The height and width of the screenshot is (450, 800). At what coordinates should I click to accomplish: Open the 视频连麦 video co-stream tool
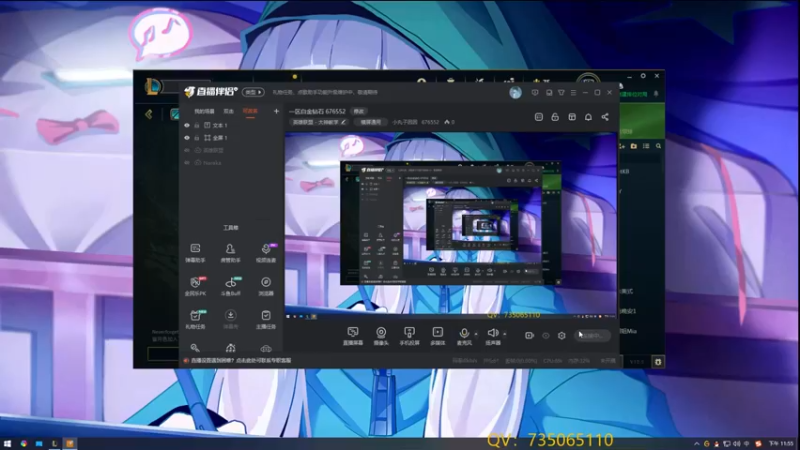pyautogui.click(x=266, y=252)
